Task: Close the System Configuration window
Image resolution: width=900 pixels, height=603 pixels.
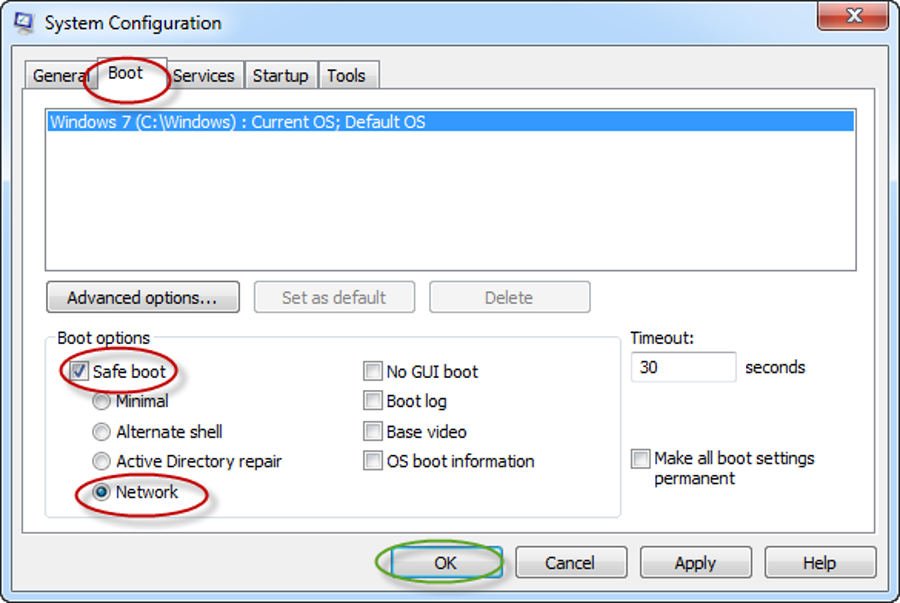Action: pyautogui.click(x=854, y=15)
